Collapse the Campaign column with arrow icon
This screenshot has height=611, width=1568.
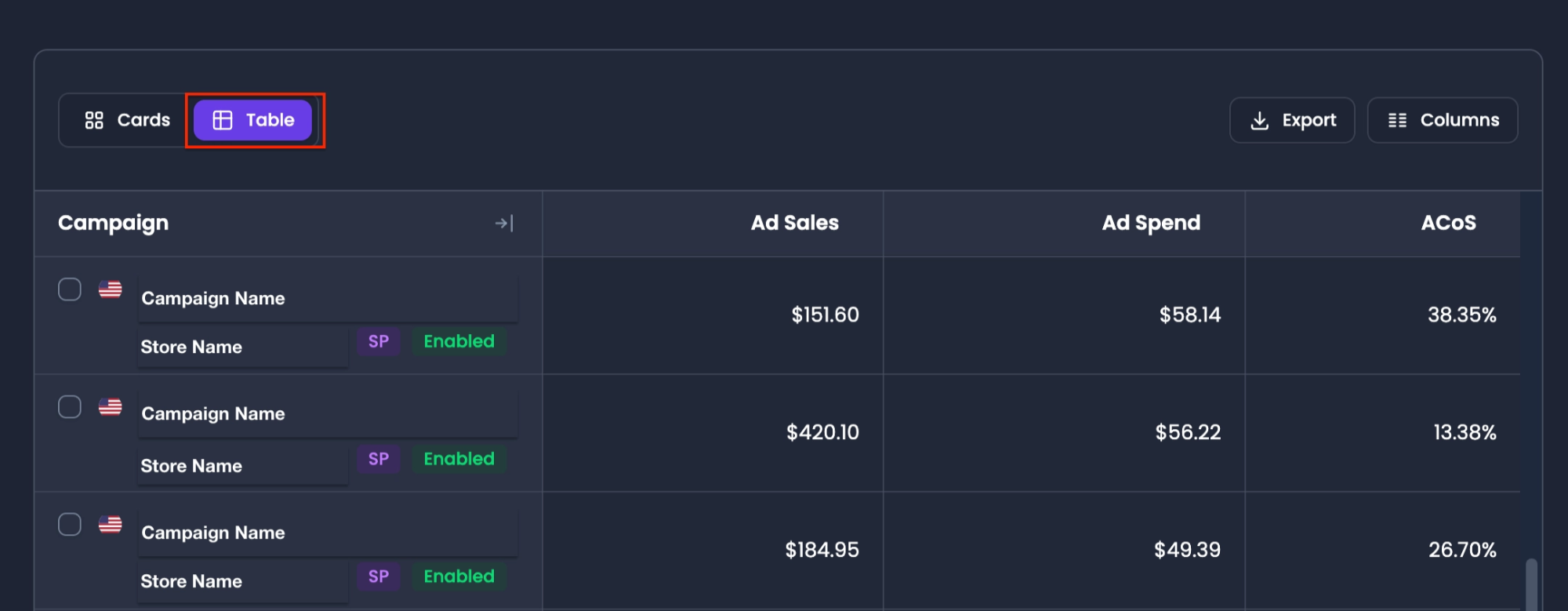[504, 224]
